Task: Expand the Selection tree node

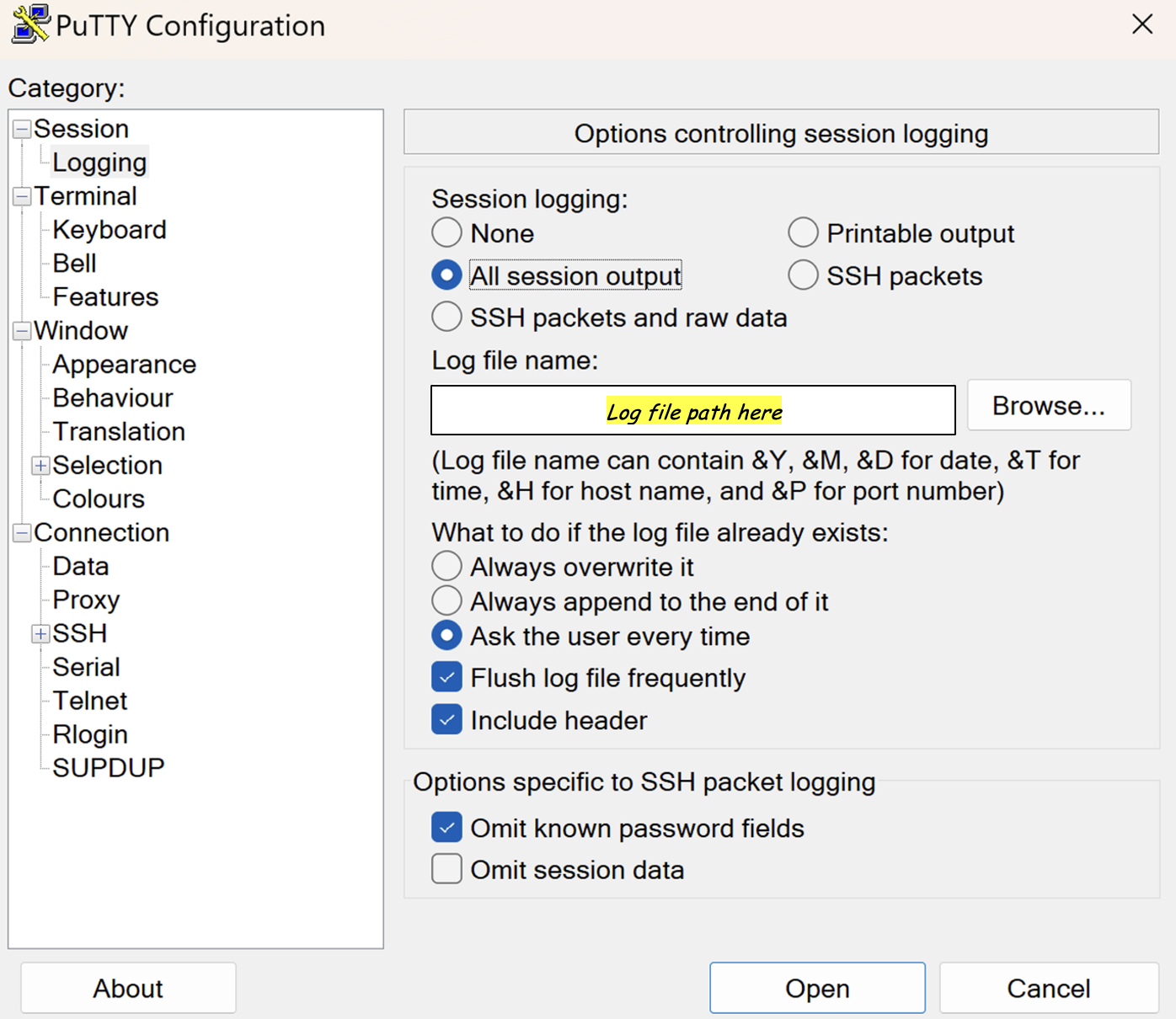Action: pos(40,466)
